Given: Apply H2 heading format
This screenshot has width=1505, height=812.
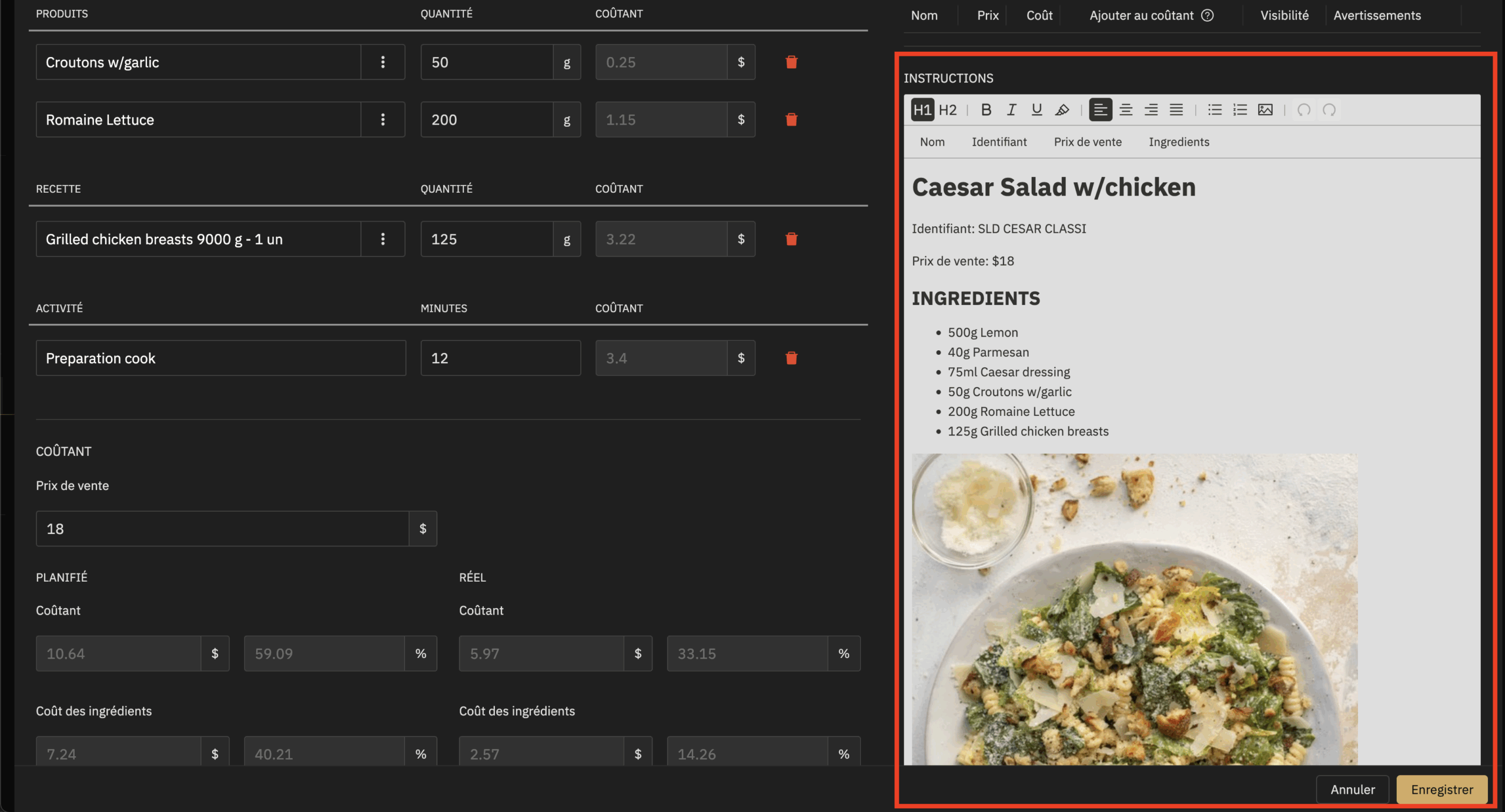Looking at the screenshot, I should 947,110.
